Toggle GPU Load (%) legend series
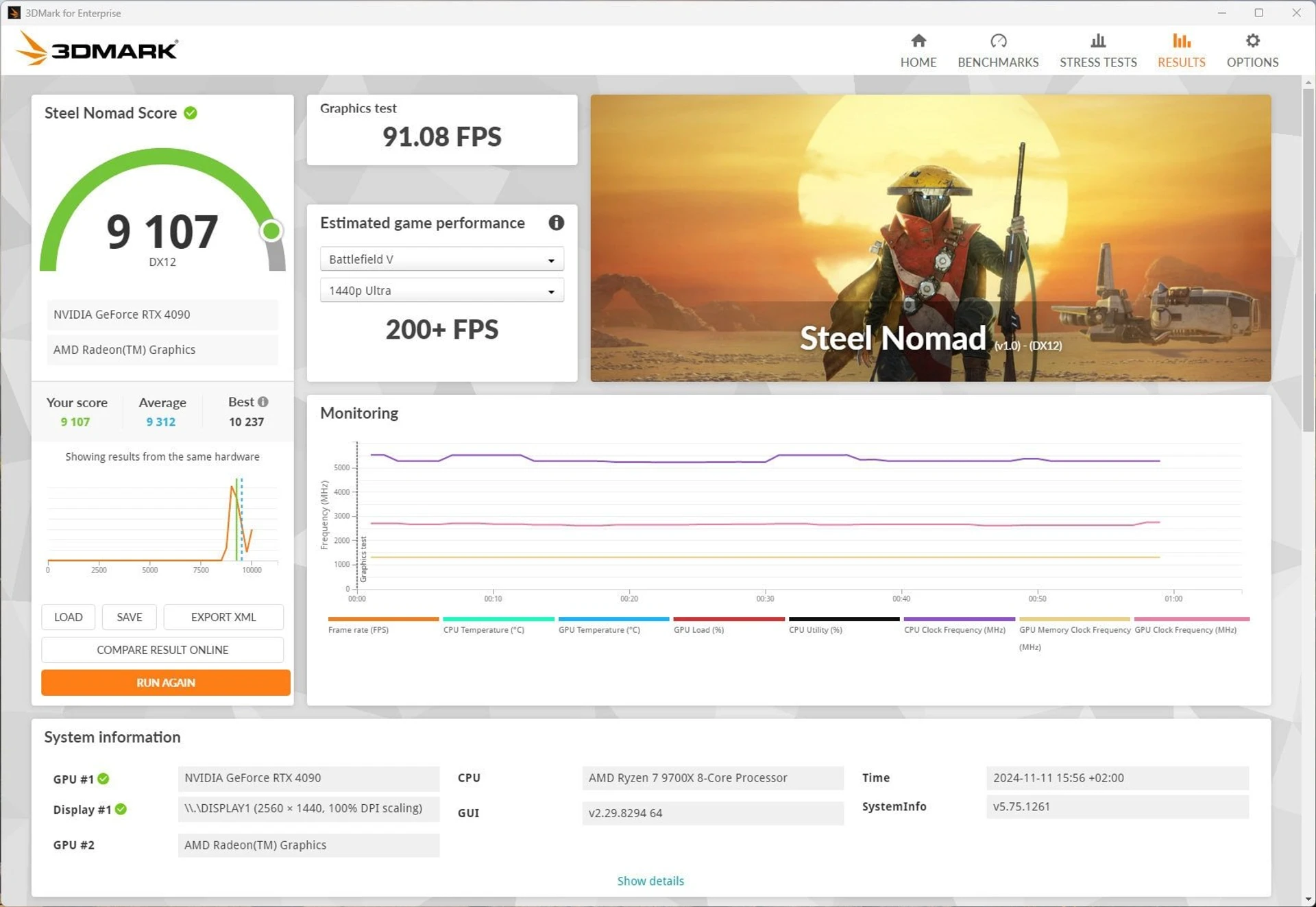The width and height of the screenshot is (1316, 907). pyautogui.click(x=728, y=625)
